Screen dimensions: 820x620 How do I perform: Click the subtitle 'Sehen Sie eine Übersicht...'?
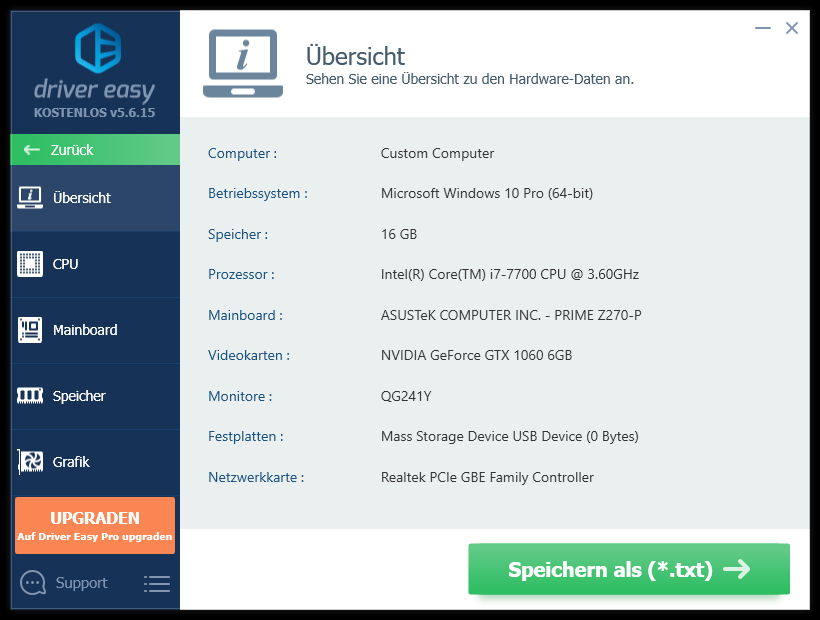470,79
